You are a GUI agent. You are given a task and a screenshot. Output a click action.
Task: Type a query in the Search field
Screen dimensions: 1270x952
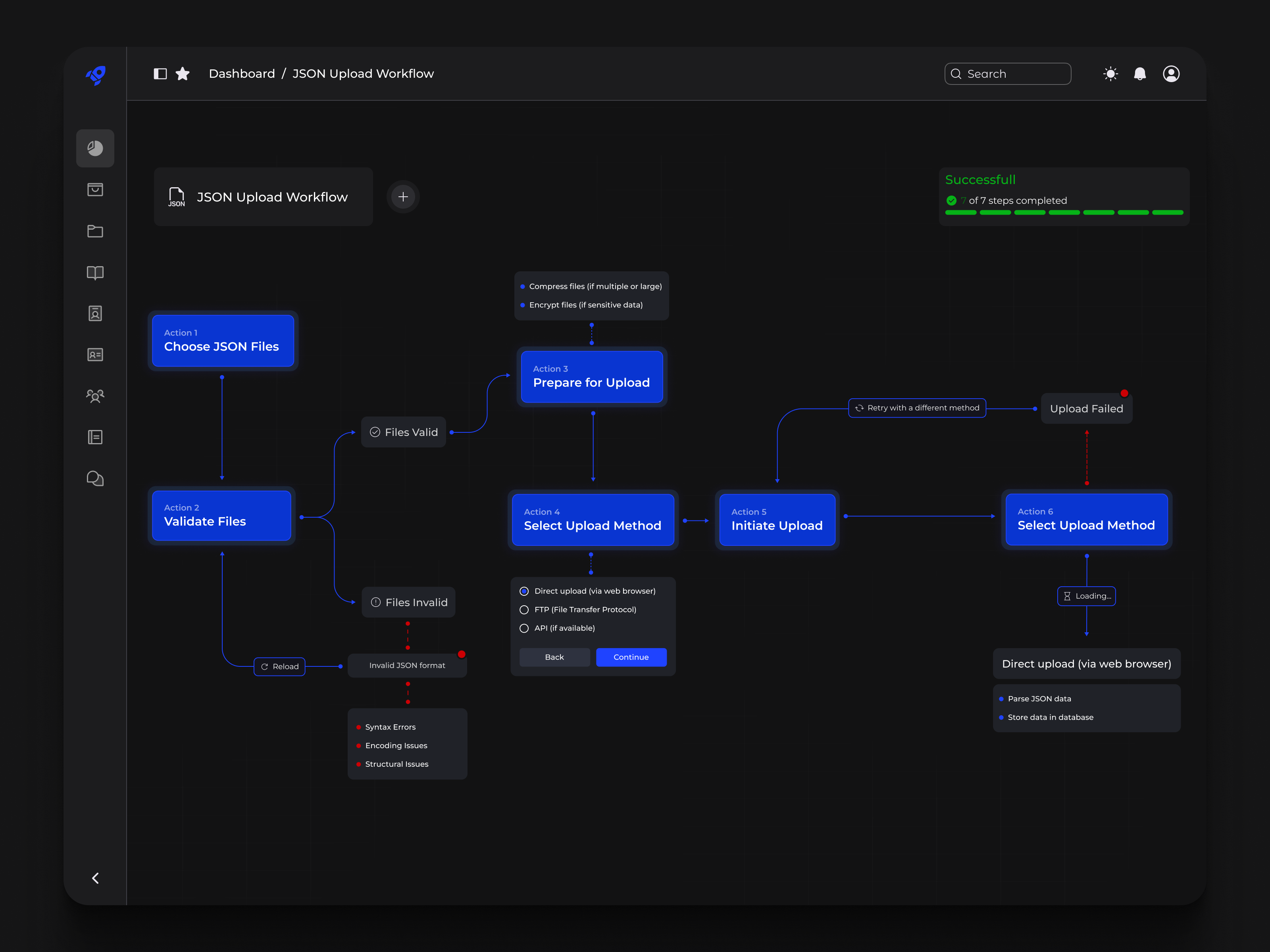coord(1008,73)
